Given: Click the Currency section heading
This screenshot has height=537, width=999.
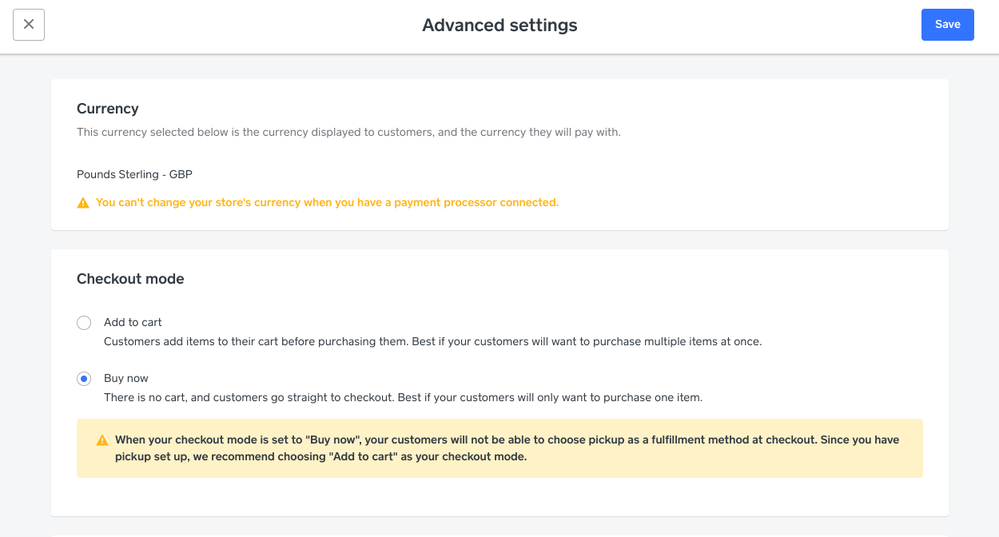Looking at the screenshot, I should (108, 108).
